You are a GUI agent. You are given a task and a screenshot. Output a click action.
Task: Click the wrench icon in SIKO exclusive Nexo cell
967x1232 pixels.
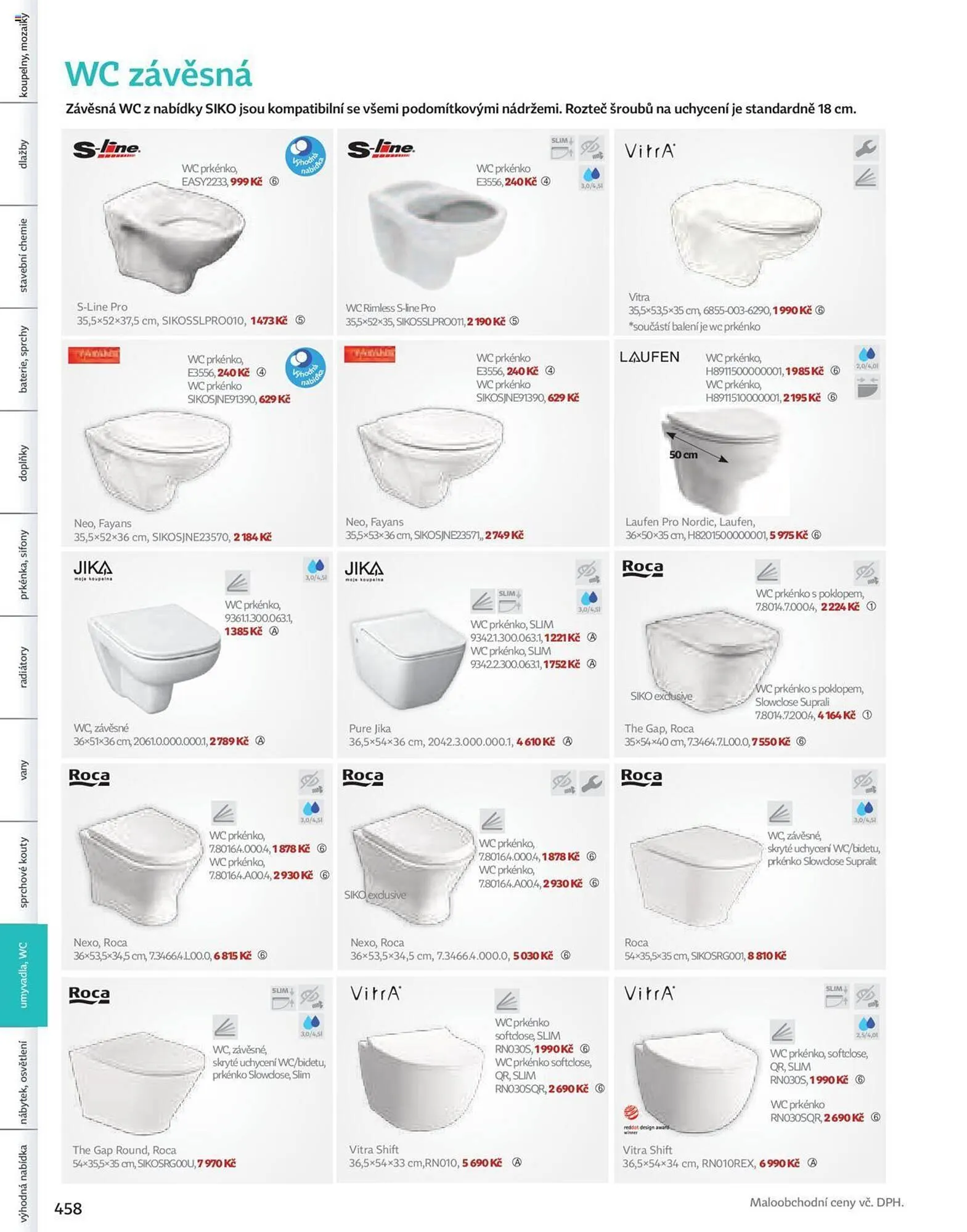pyautogui.click(x=592, y=783)
